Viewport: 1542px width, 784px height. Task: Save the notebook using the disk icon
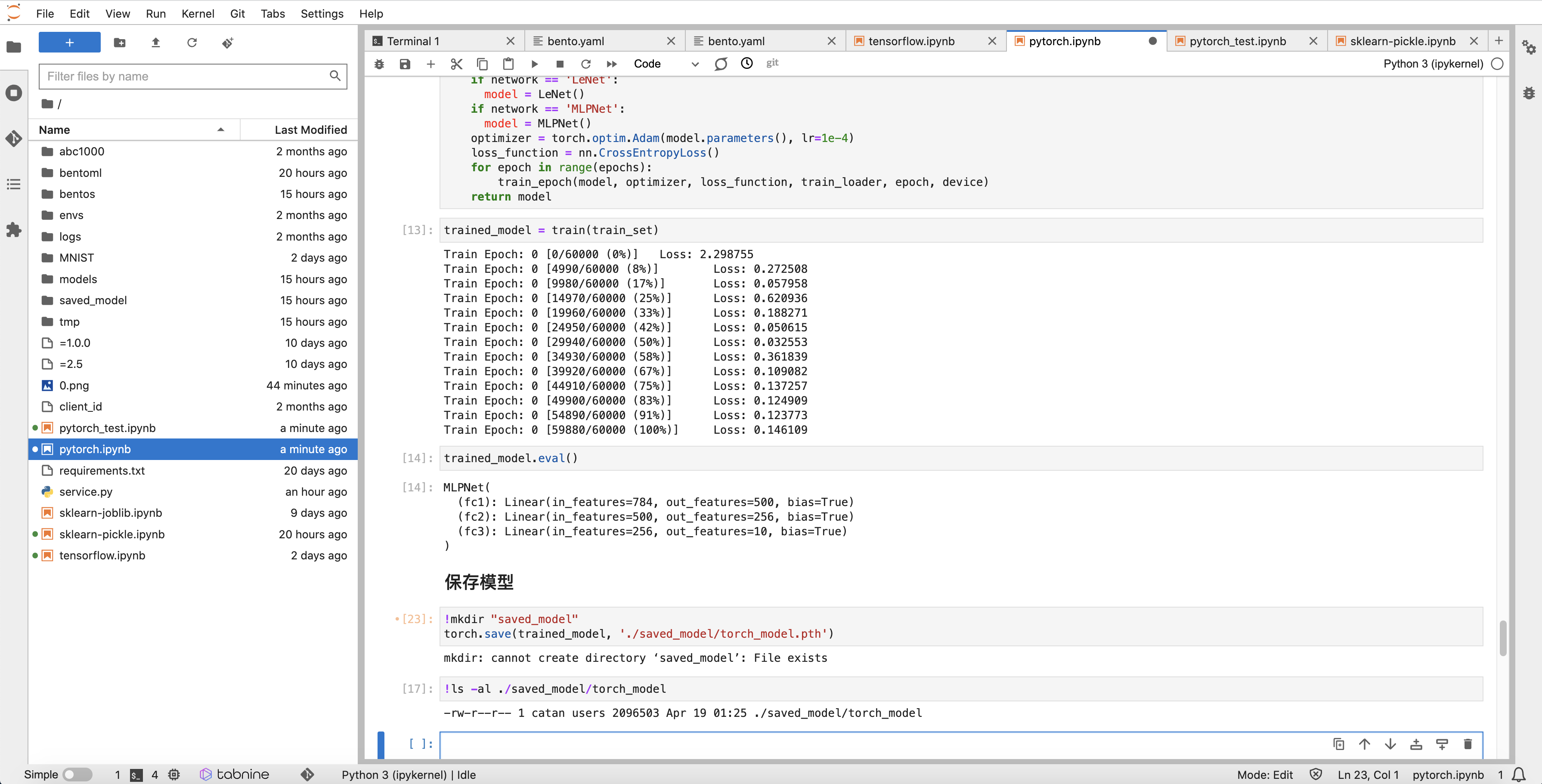point(405,63)
